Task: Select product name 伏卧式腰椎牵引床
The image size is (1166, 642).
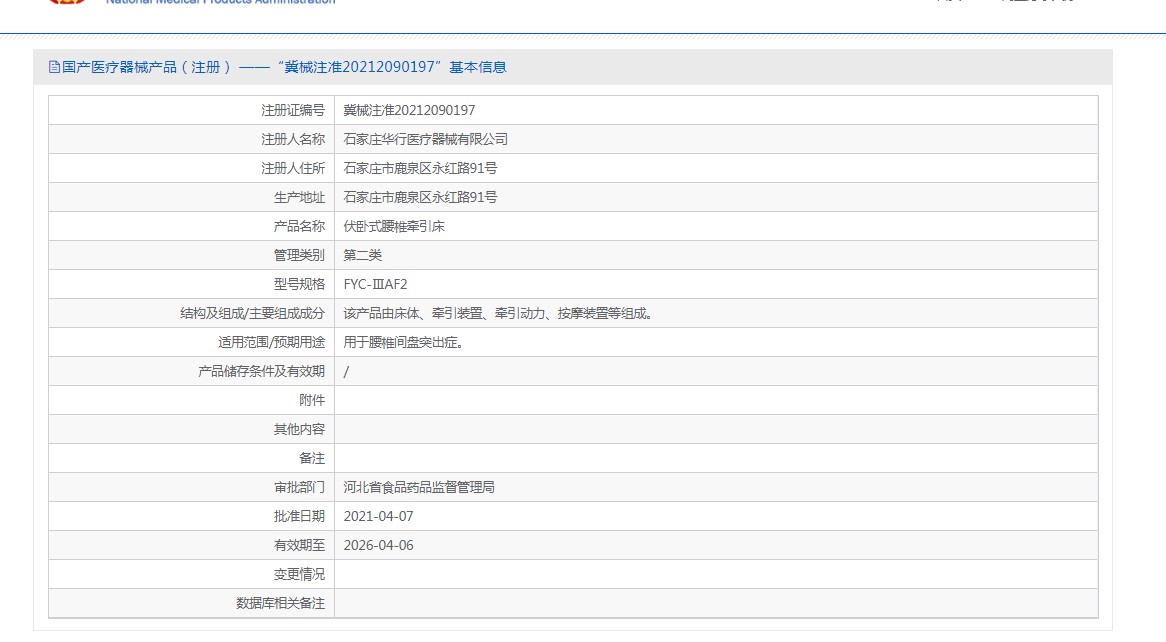Action: click(394, 226)
